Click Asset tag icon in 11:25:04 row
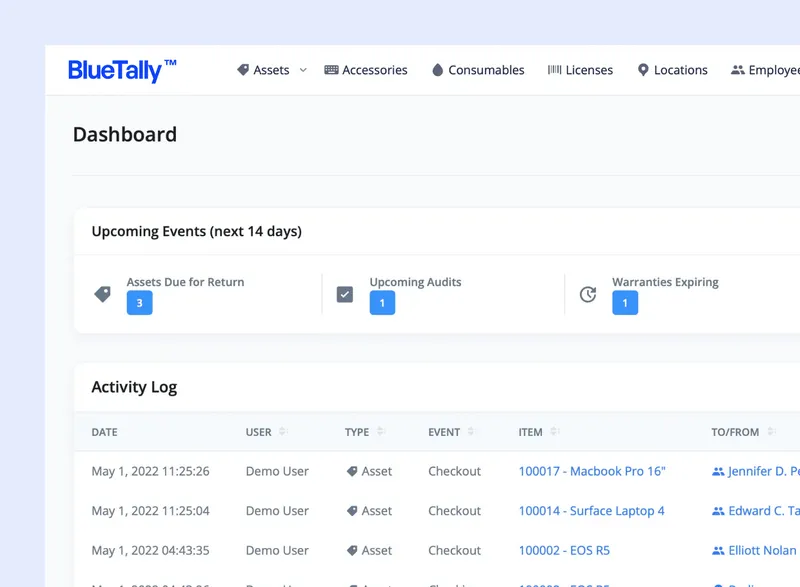The image size is (800, 587). [x=352, y=511]
